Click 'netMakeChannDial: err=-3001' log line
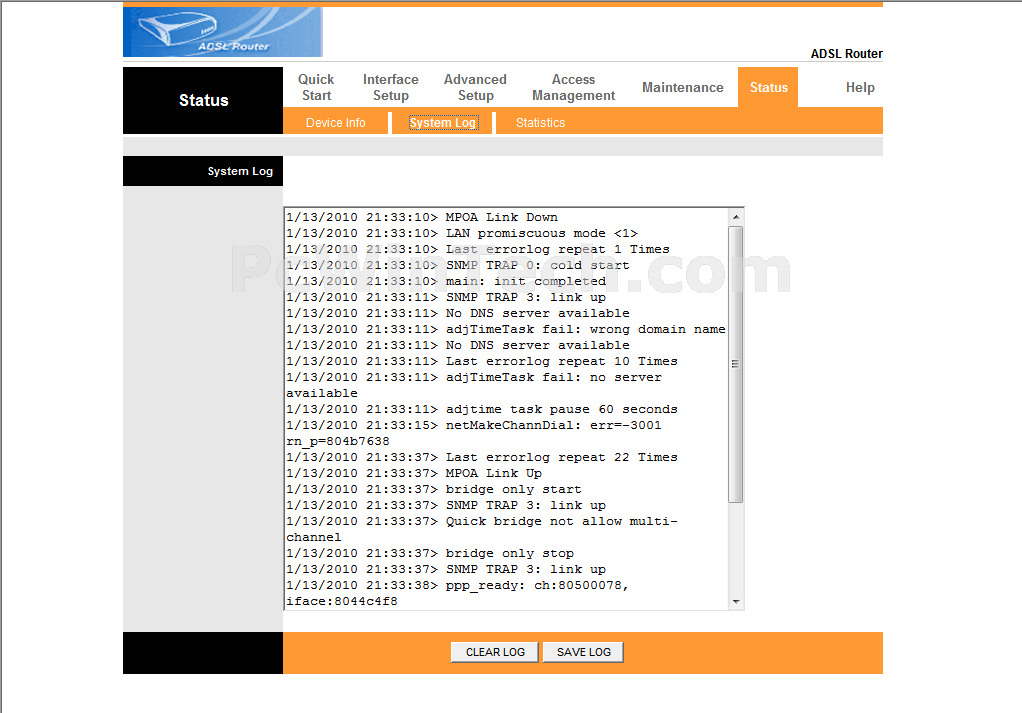 pyautogui.click(x=474, y=426)
